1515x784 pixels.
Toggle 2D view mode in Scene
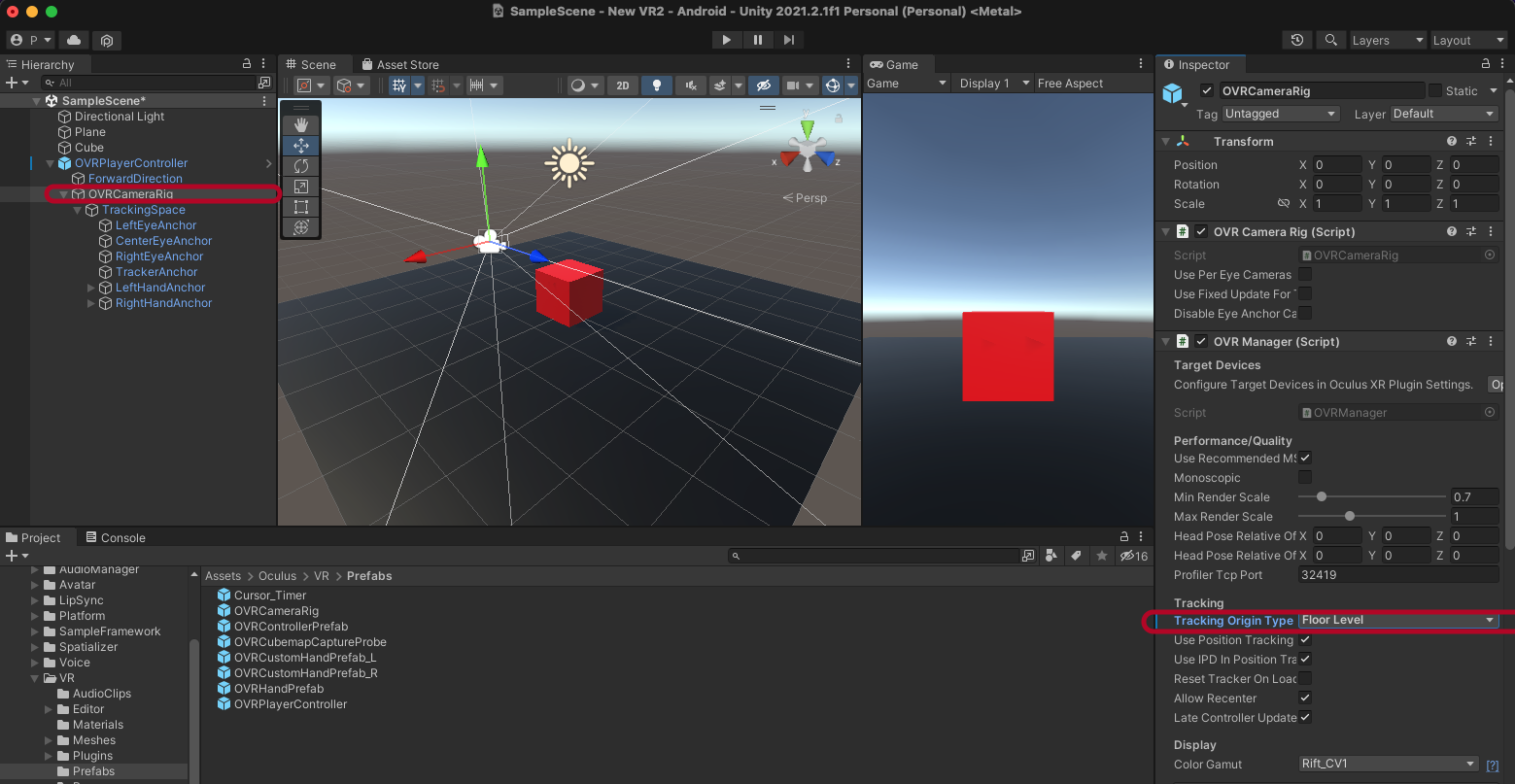623,85
